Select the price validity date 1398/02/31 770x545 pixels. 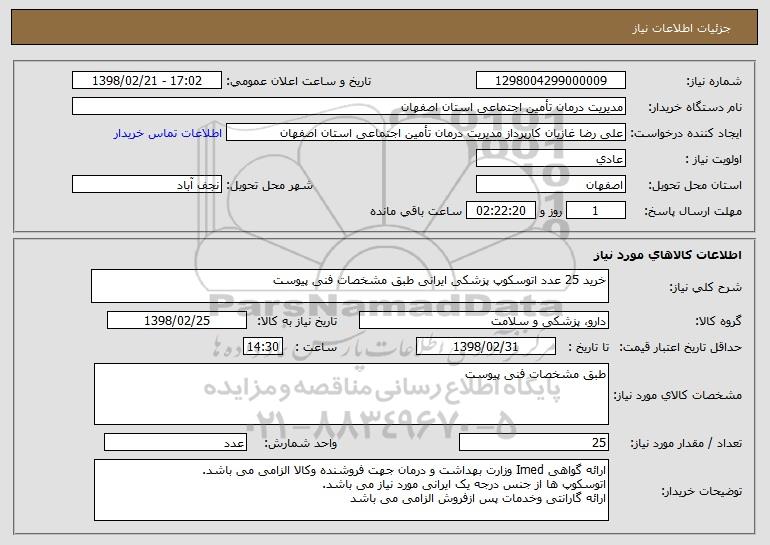pos(486,346)
